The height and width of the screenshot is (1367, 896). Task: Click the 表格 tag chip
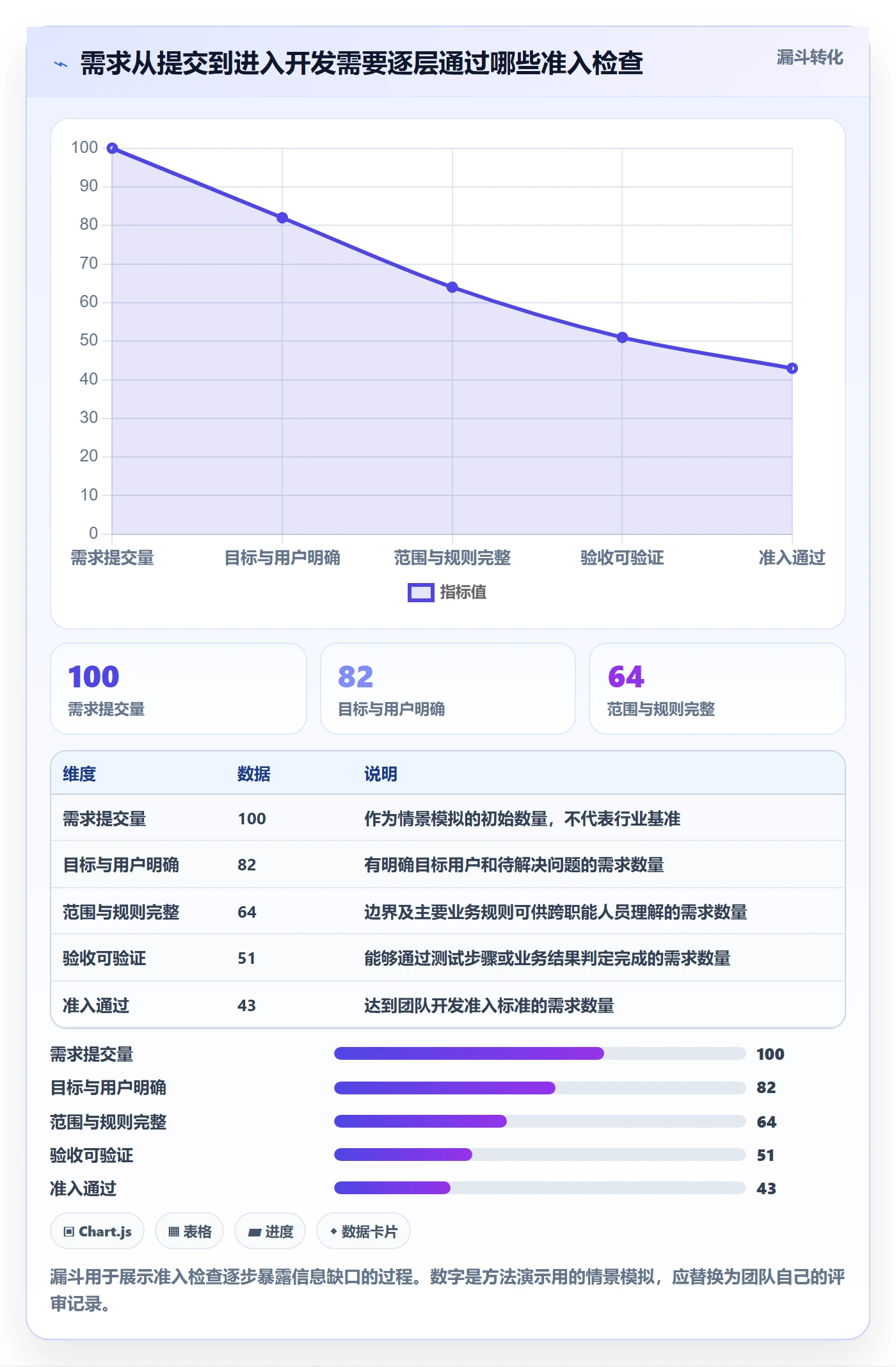pyautogui.click(x=189, y=1231)
